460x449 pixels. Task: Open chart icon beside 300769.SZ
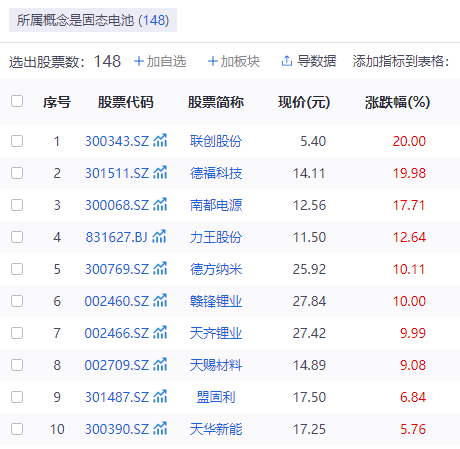tap(160, 268)
